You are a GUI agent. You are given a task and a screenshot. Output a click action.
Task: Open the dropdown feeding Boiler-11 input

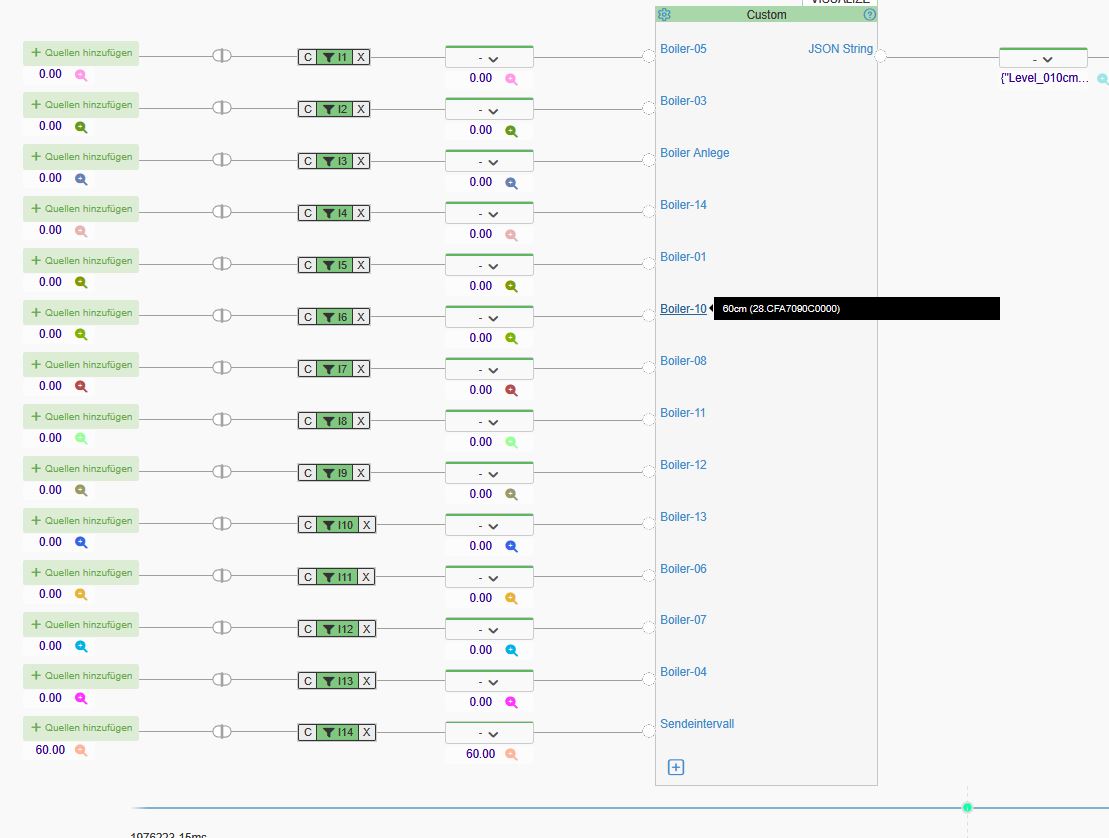(488, 422)
